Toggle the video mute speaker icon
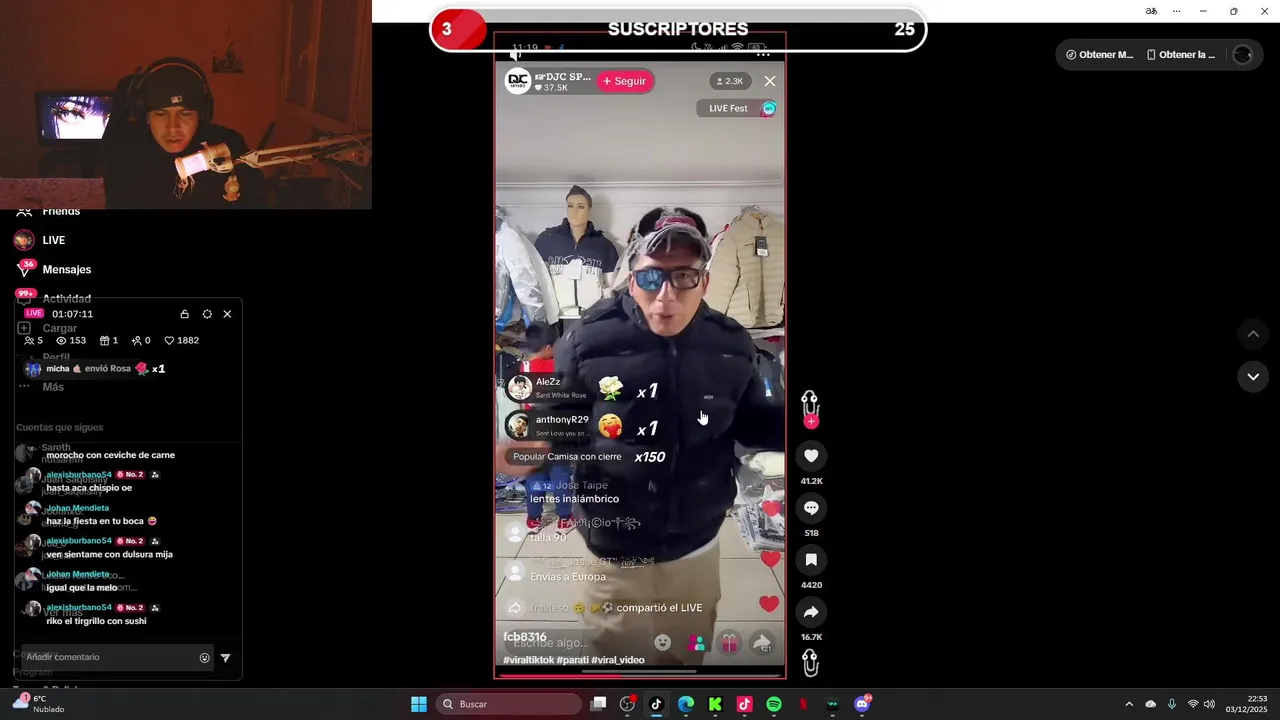This screenshot has width=1280, height=720. [x=516, y=55]
